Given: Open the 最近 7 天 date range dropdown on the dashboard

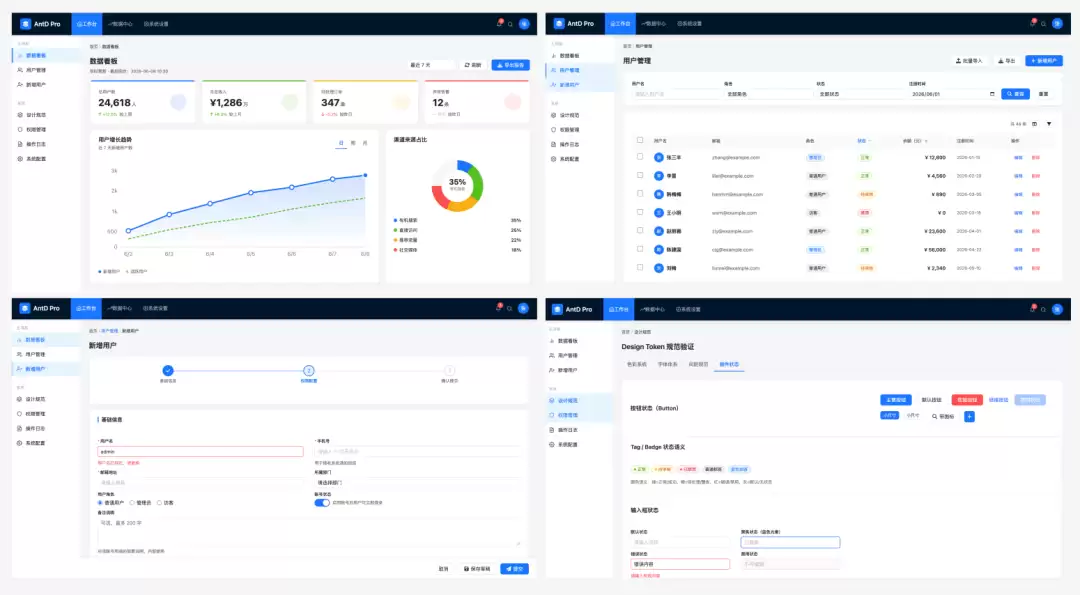Looking at the screenshot, I should (432, 65).
